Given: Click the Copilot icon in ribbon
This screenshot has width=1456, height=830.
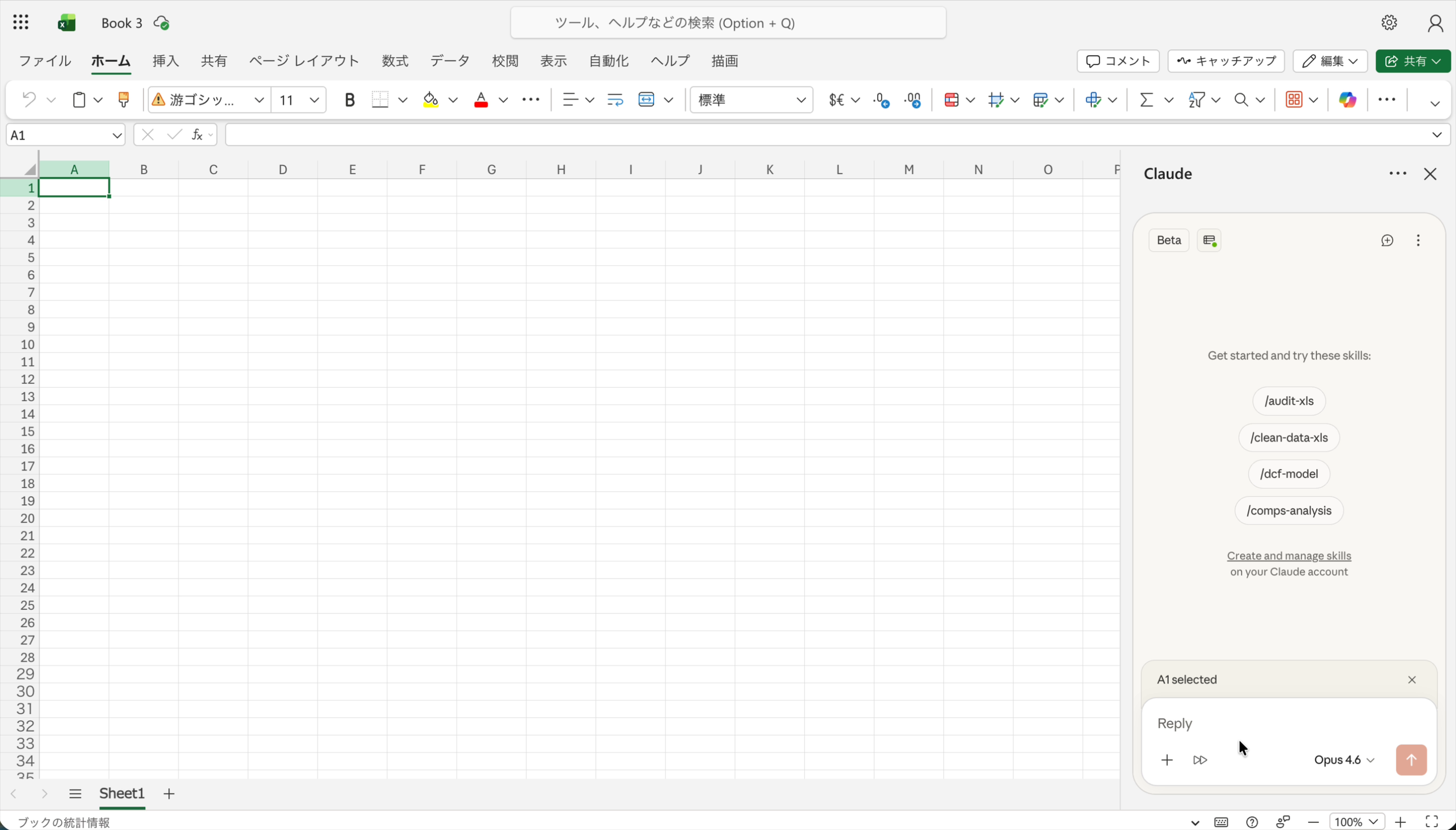Looking at the screenshot, I should point(1347,100).
